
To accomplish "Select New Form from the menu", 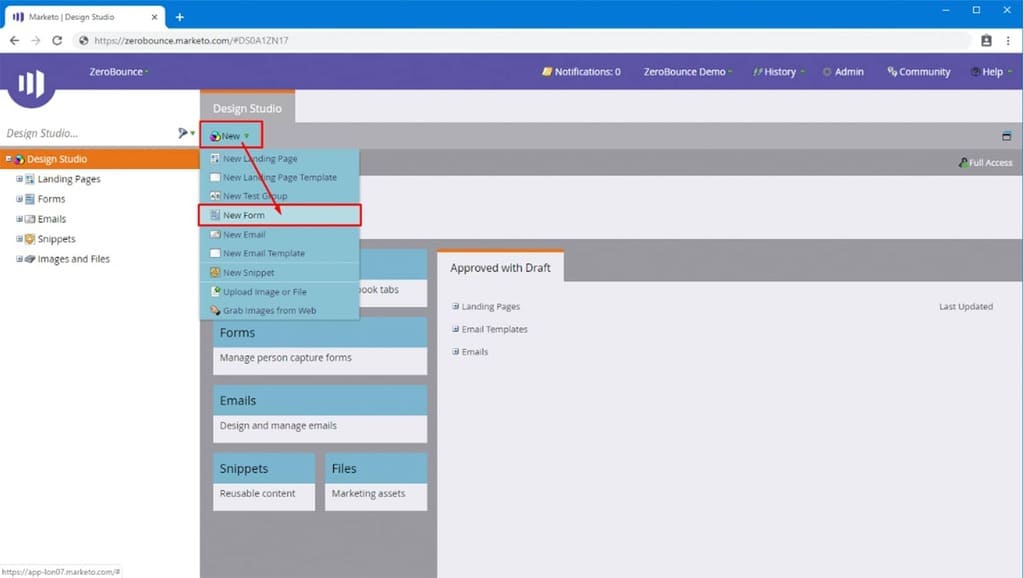I will (280, 215).
